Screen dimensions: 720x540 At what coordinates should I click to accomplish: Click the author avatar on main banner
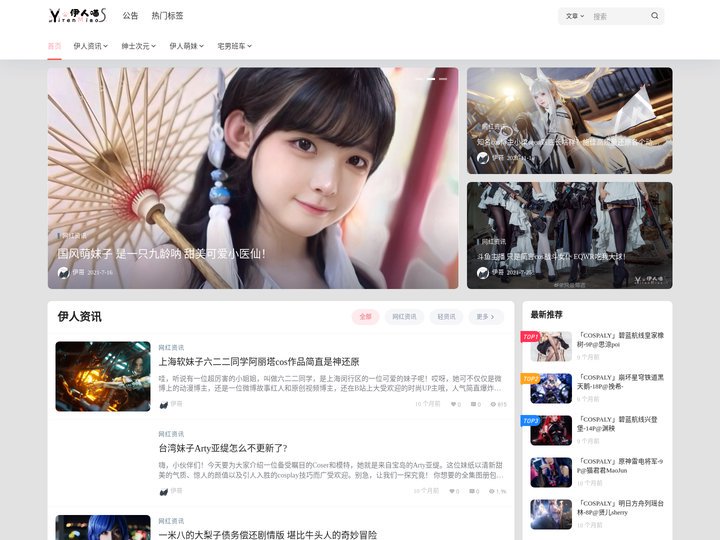pyautogui.click(x=63, y=272)
